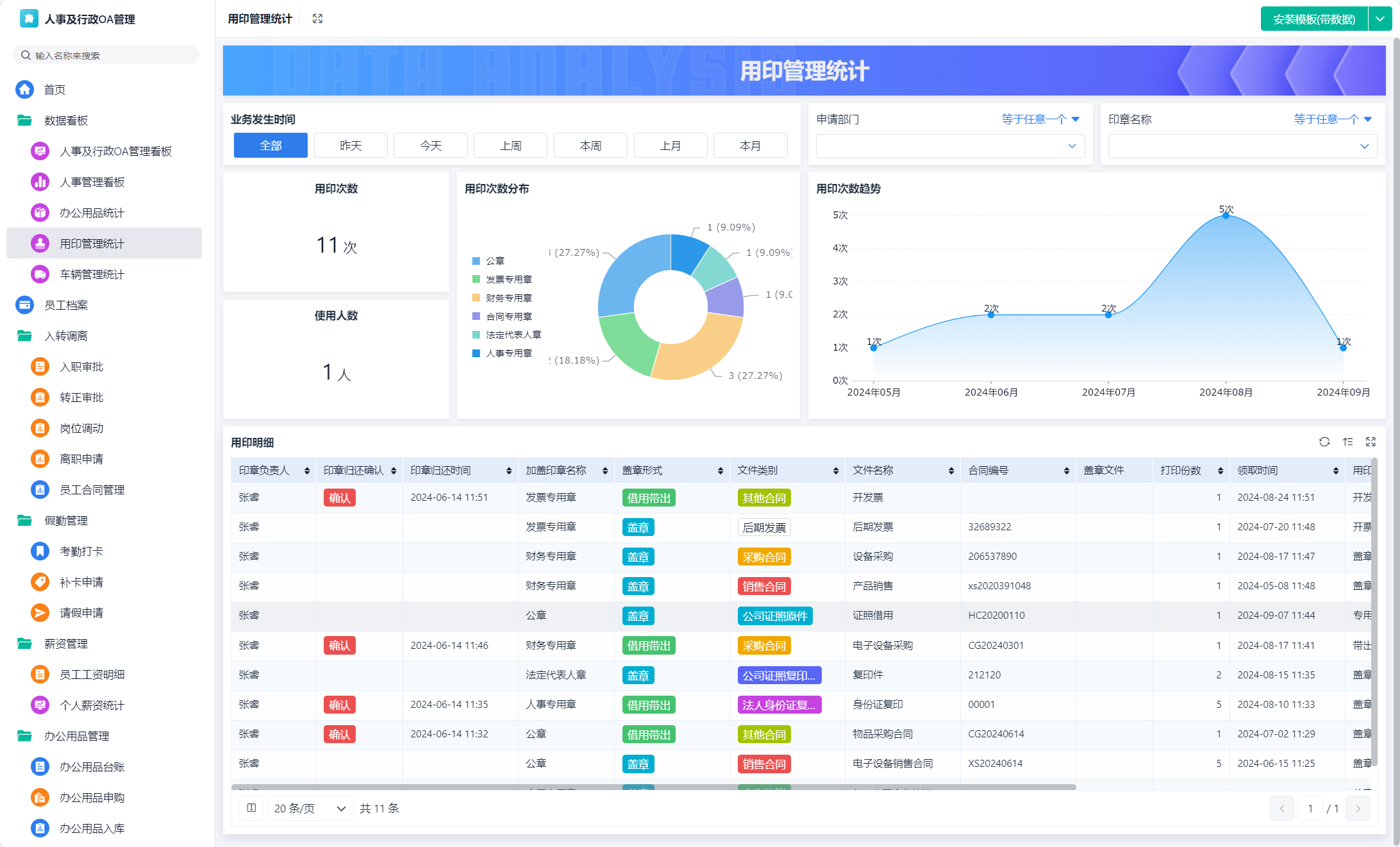This screenshot has height=847, width=1400.
Task: Click the sort settings icon above the table
Action: [1348, 442]
